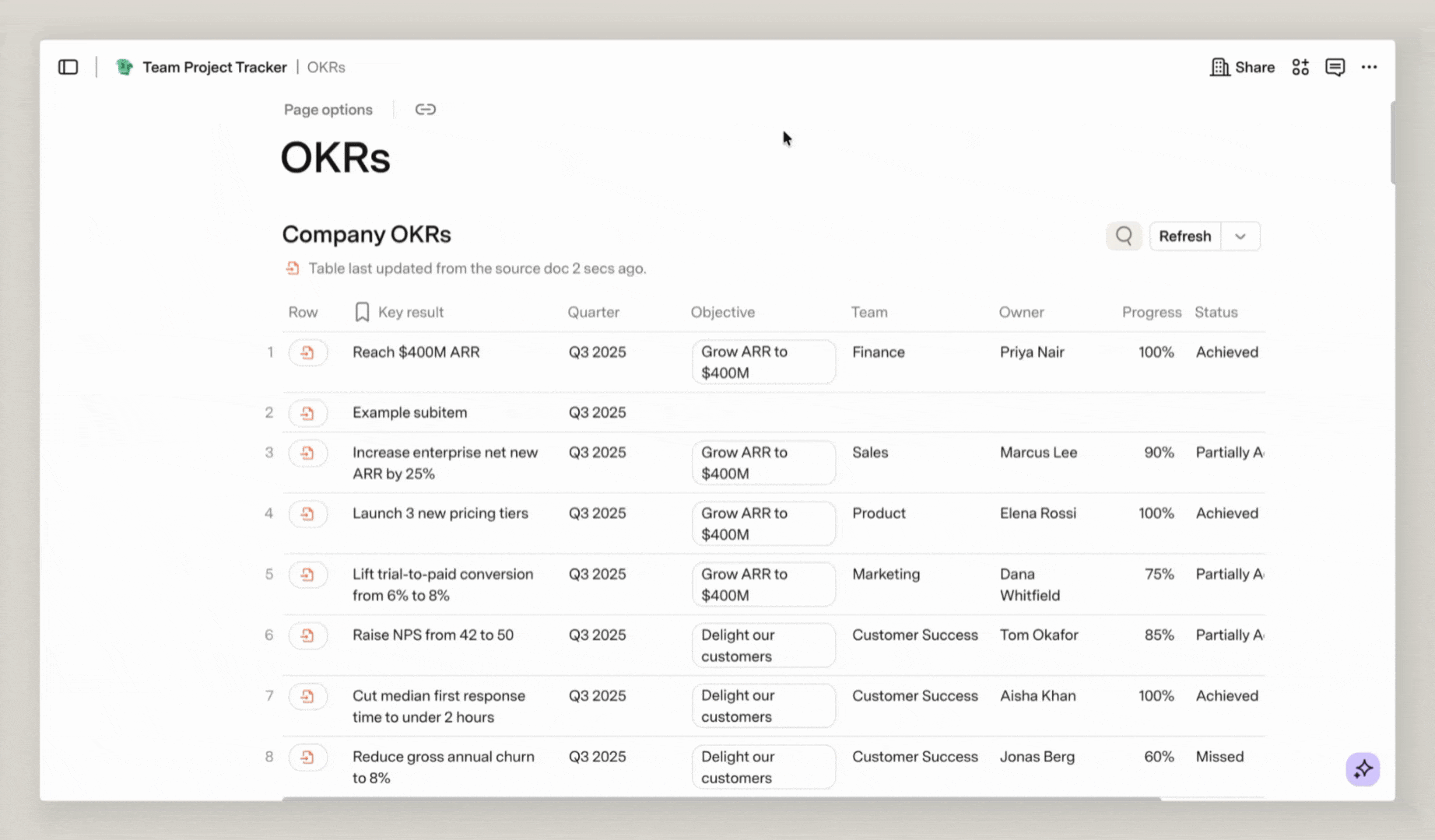Copy the page link icon
Image resolution: width=1435 pixels, height=840 pixels.
click(425, 109)
